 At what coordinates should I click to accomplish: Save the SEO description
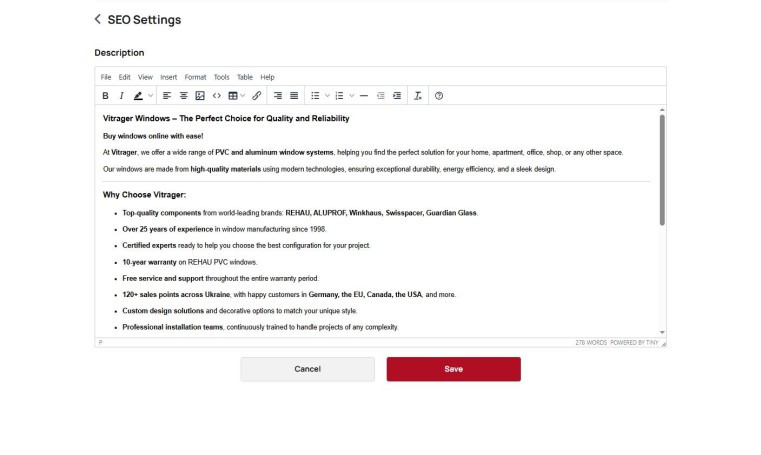[454, 369]
